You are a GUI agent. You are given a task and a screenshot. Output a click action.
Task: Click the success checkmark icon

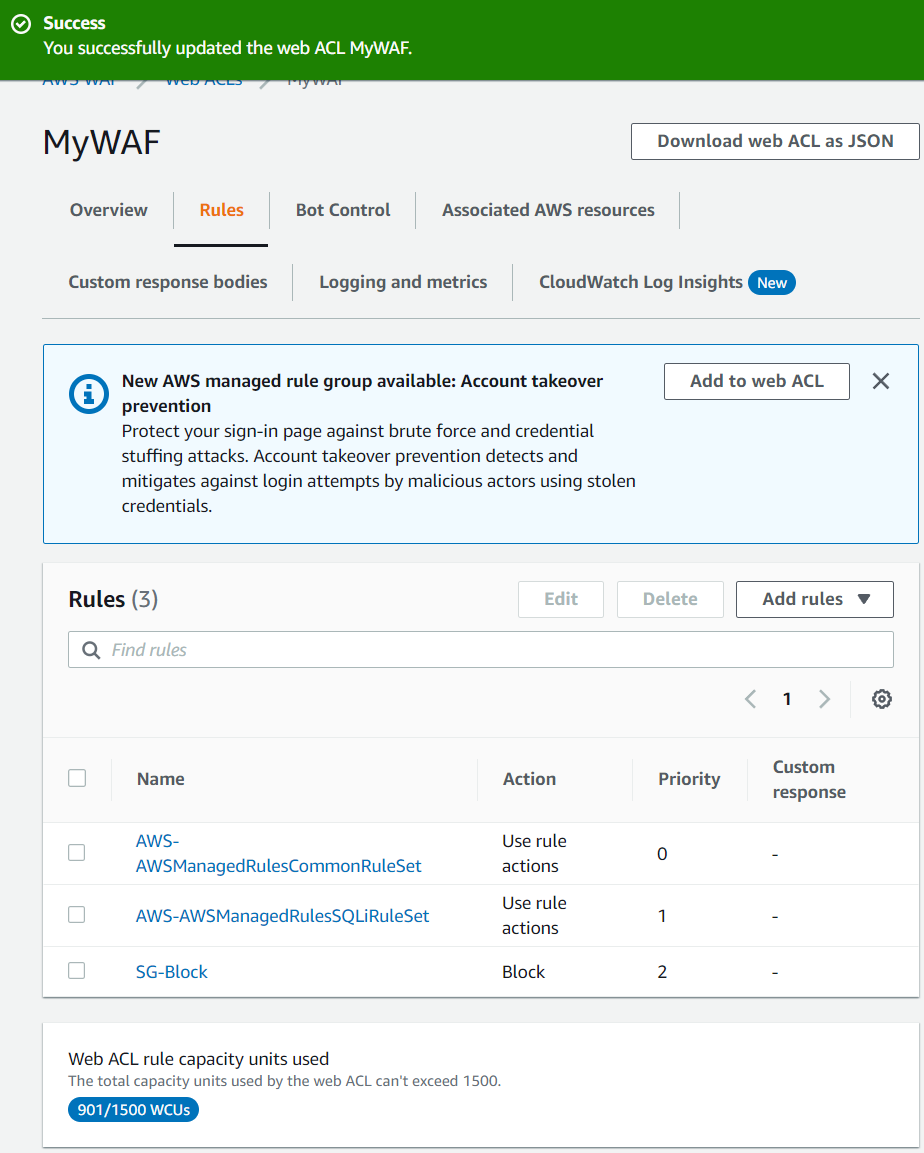coord(21,23)
